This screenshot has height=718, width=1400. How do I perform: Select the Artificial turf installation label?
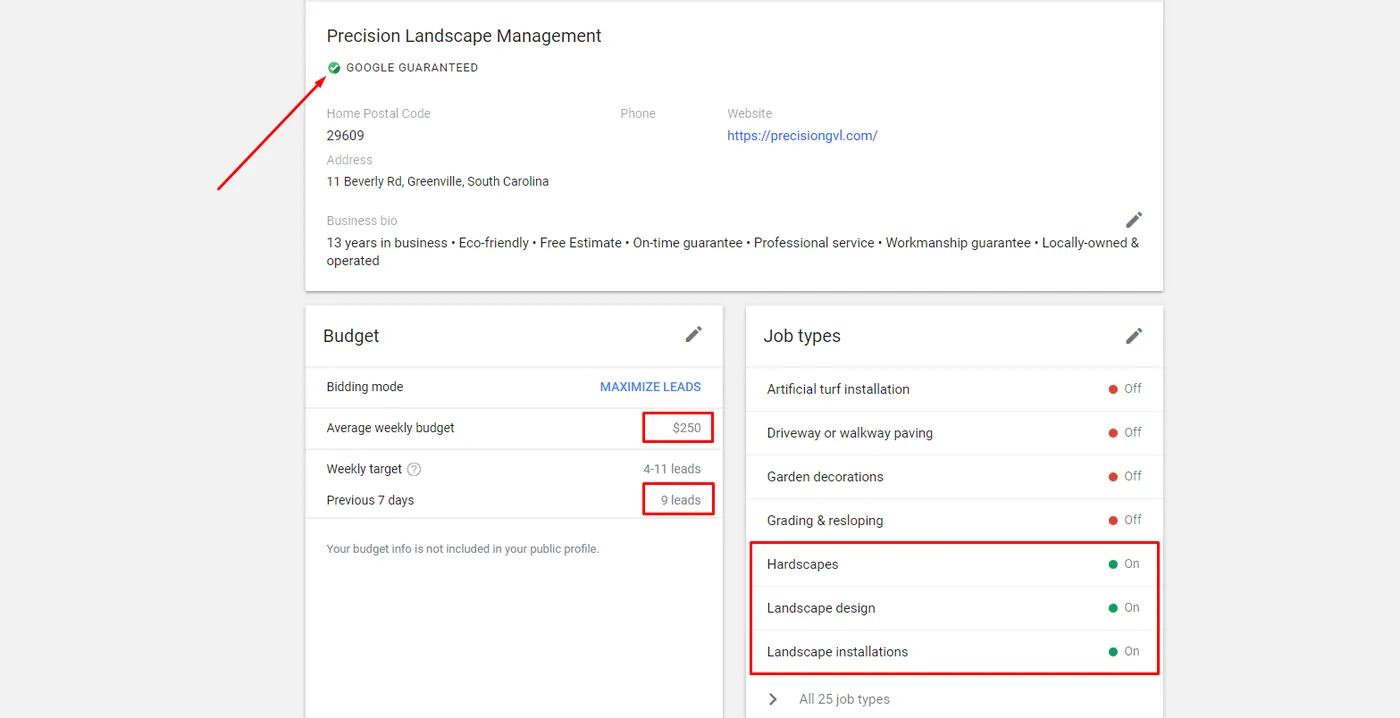838,389
